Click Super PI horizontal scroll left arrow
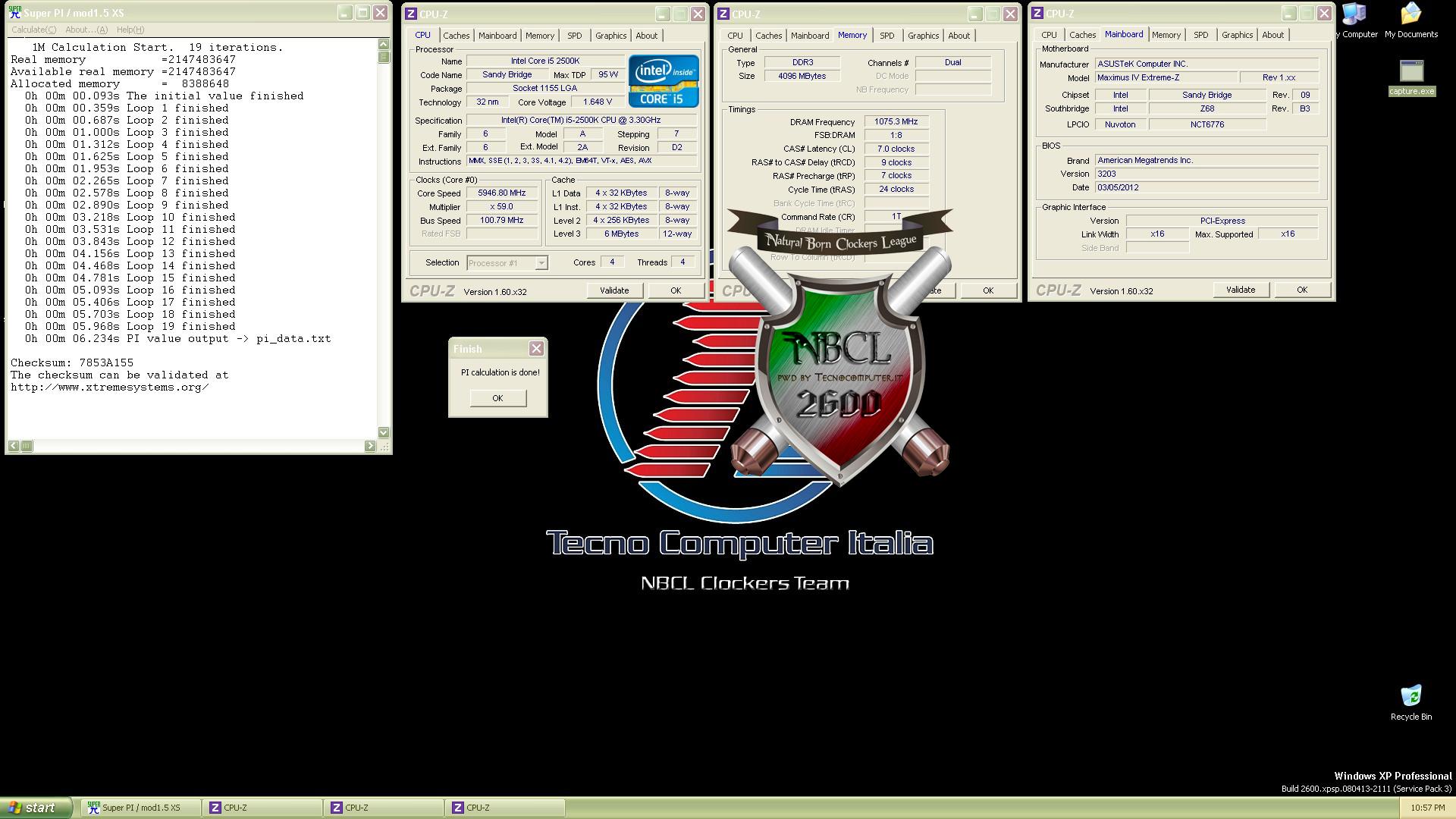Viewport: 1456px width, 819px height. point(14,446)
